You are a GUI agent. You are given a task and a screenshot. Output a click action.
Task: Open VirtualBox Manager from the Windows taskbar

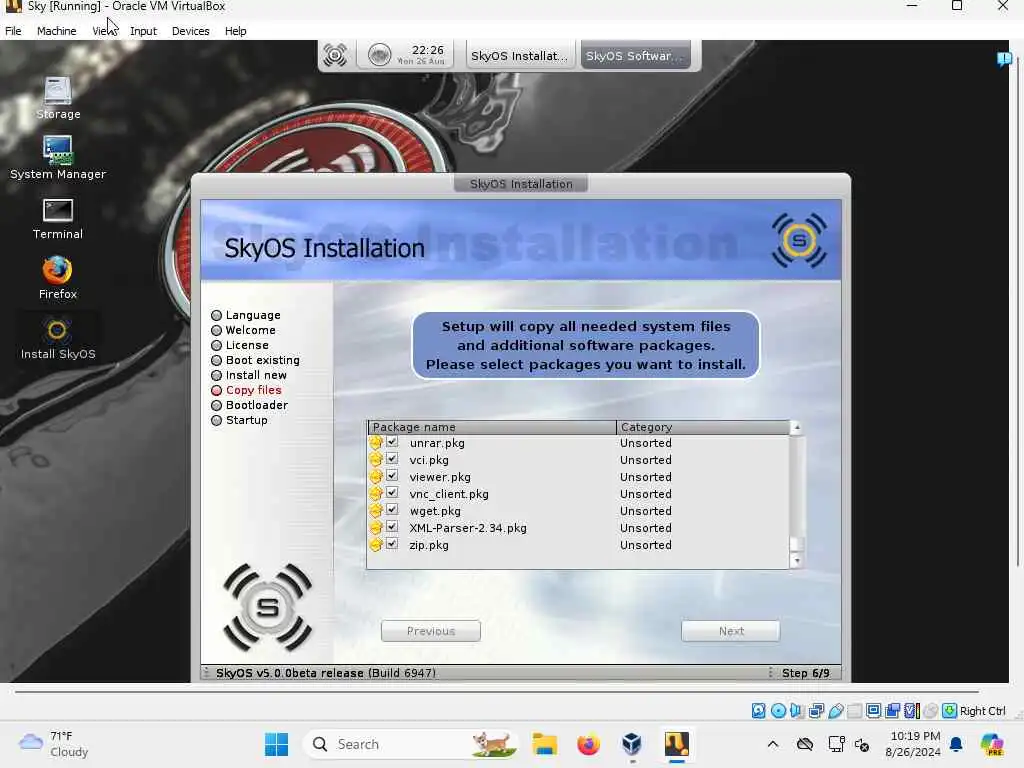click(632, 744)
